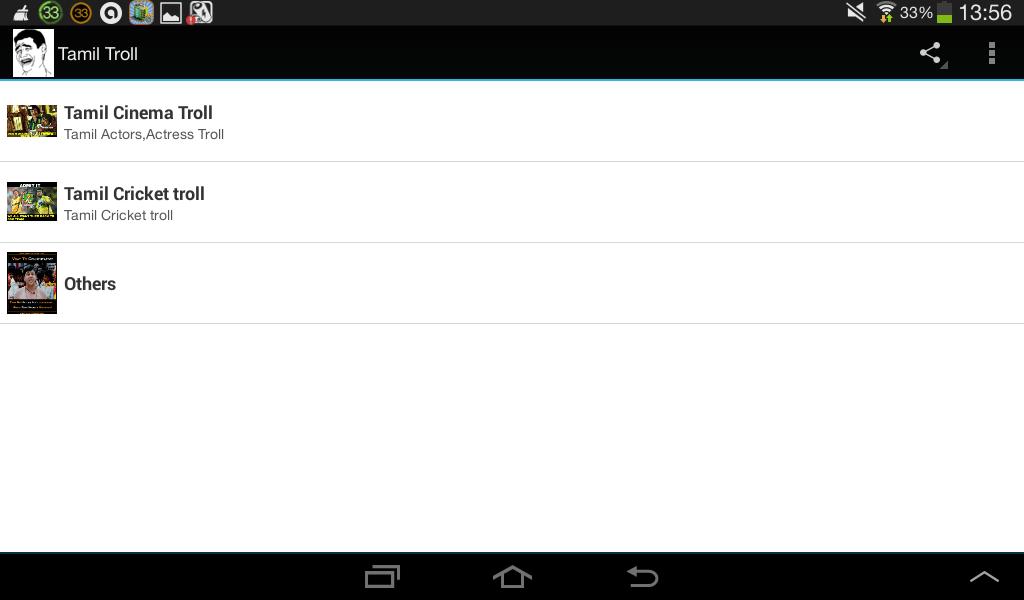Image resolution: width=1024 pixels, height=600 pixels.
Task: Tap the green 33 battery notification icon
Action: click(50, 12)
